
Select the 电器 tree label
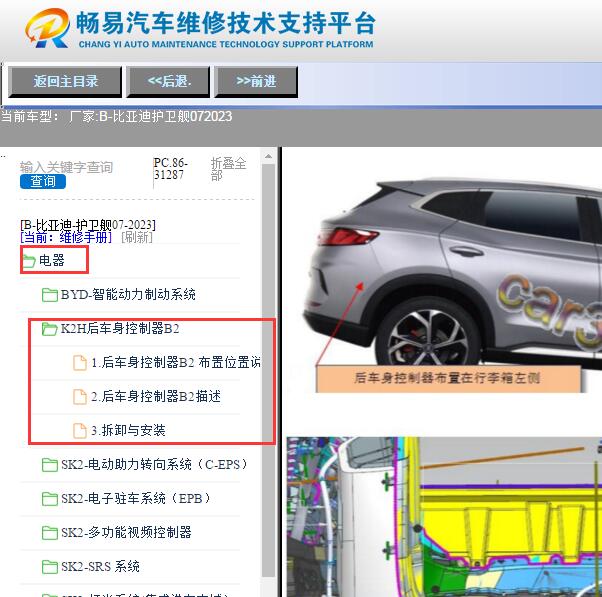pyautogui.click(x=52, y=260)
